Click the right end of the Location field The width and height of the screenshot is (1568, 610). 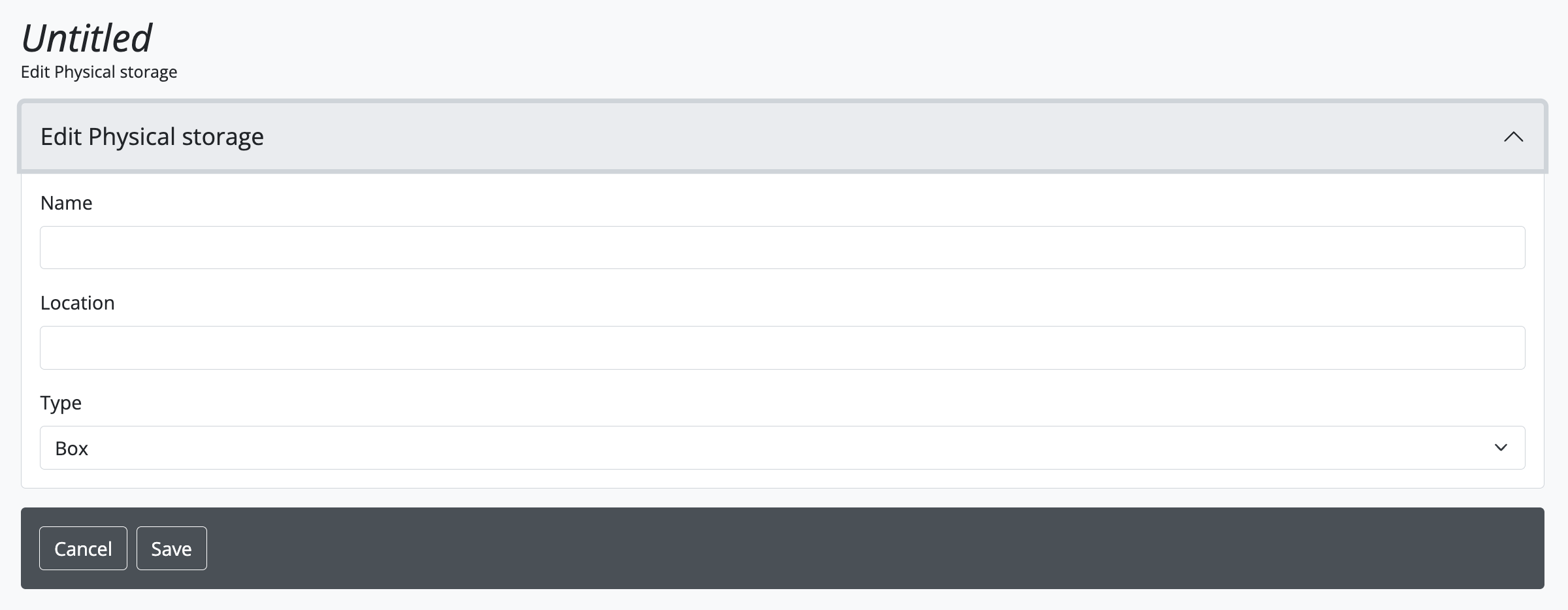(1490, 347)
